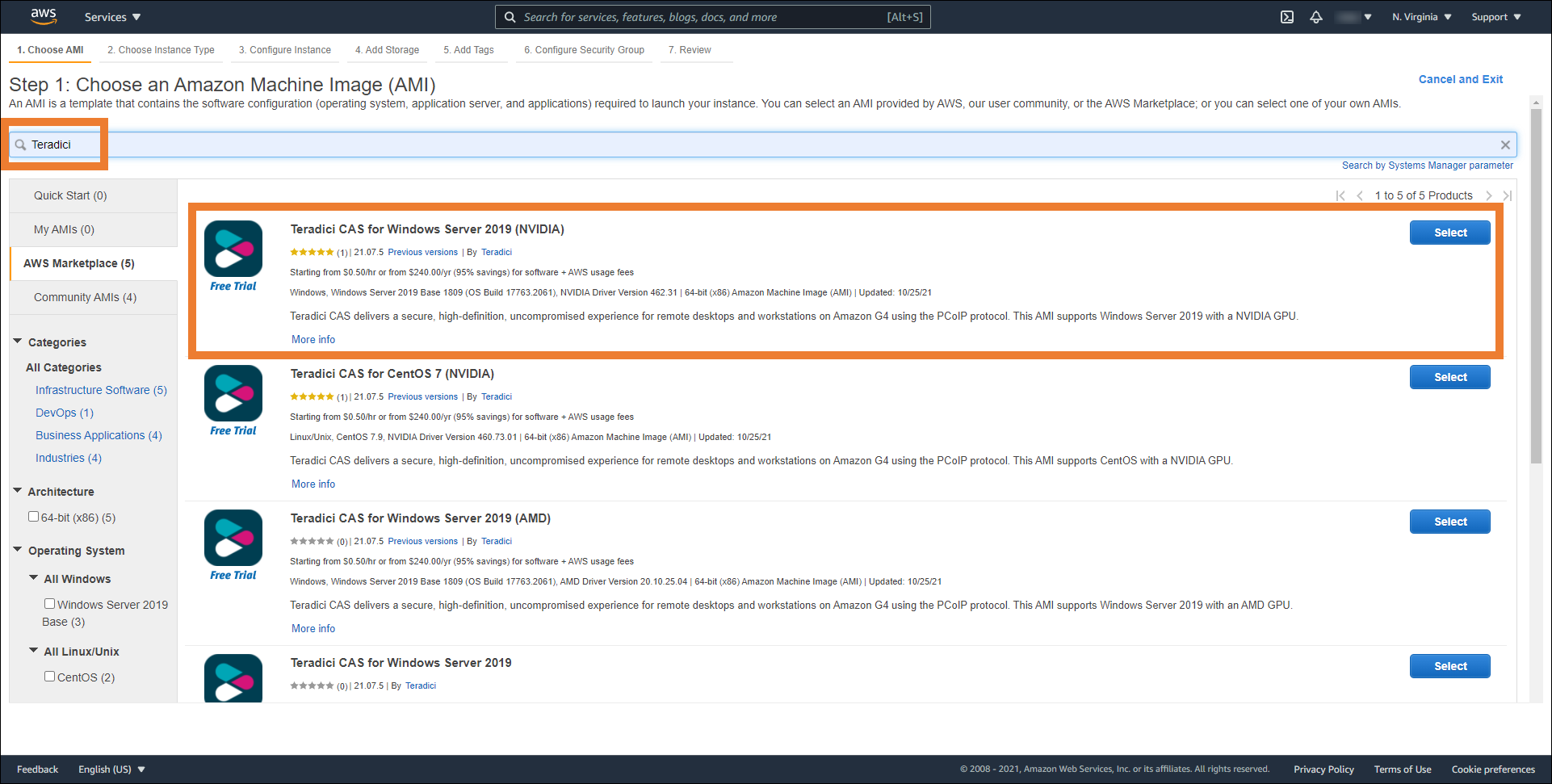Go to the first page of products
Viewport: 1552px width, 784px height.
coord(1340,195)
